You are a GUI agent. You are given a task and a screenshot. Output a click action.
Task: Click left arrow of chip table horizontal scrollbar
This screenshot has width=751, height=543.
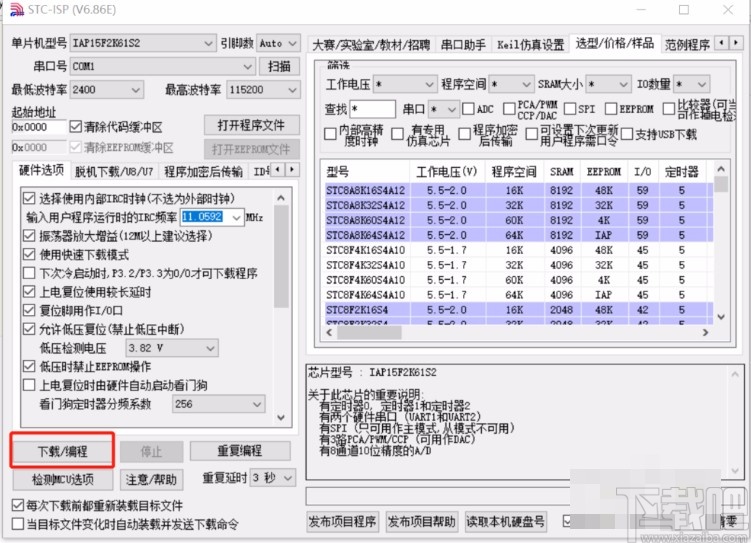[x=329, y=332]
